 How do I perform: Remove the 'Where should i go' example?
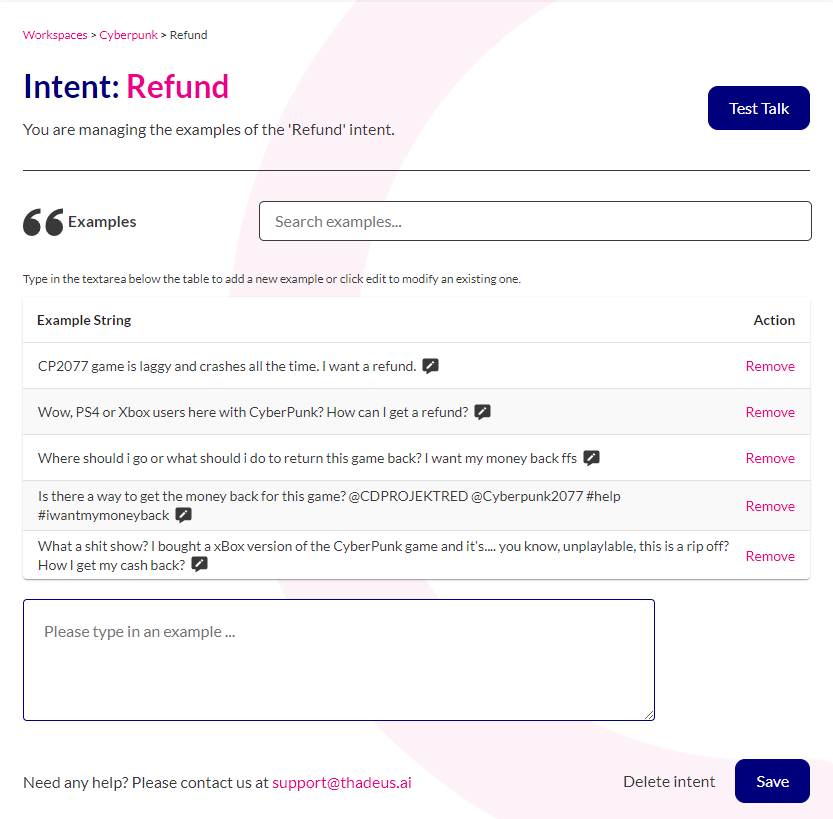(x=770, y=458)
